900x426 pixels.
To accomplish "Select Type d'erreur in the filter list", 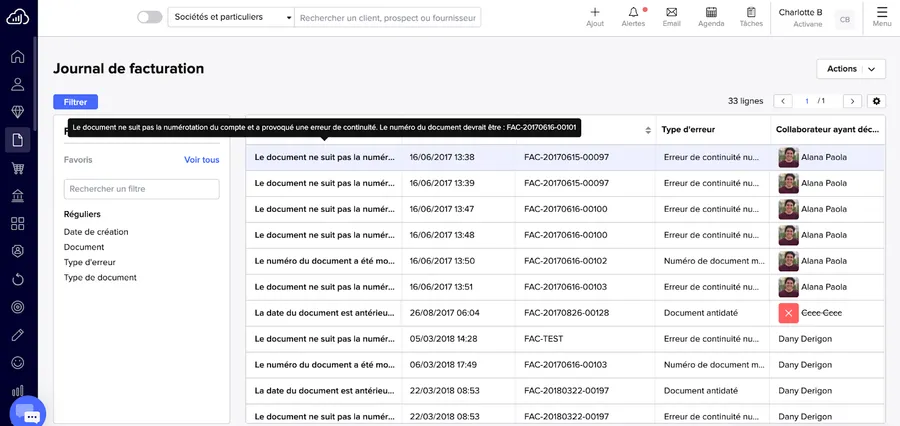I will (90, 262).
